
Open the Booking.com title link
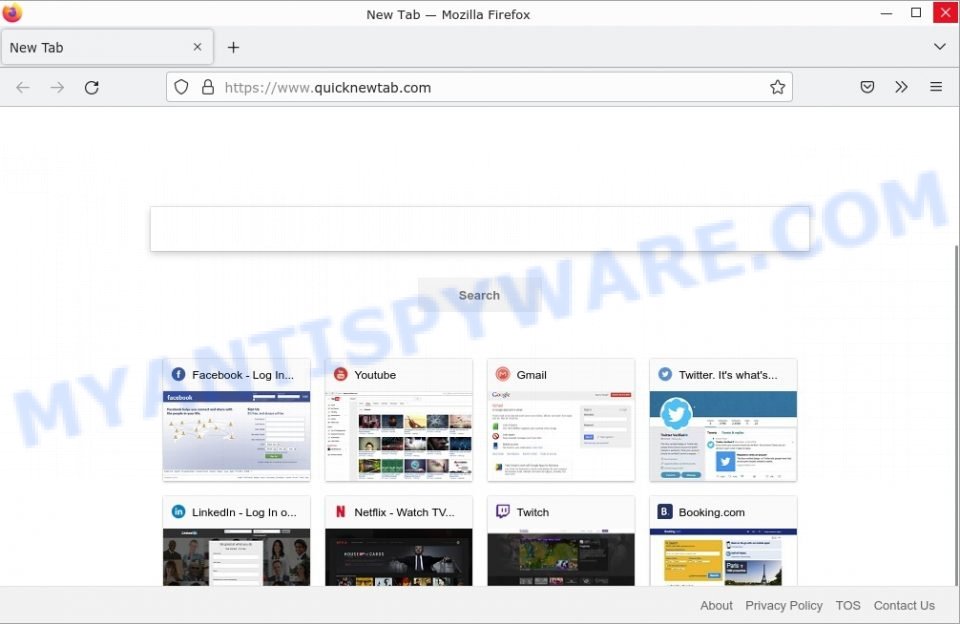(711, 512)
